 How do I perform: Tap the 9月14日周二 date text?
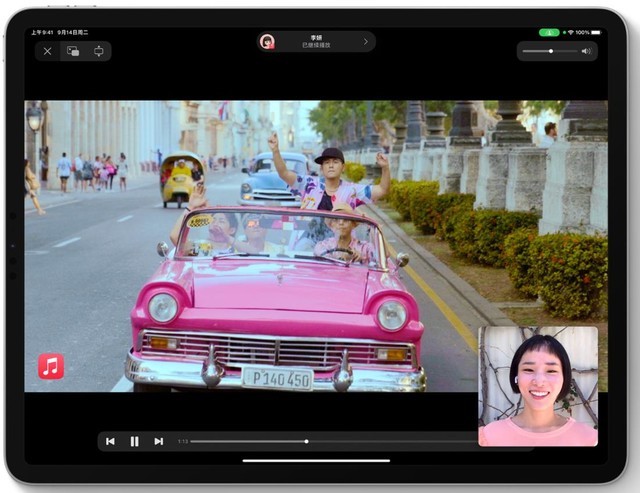pos(73,32)
